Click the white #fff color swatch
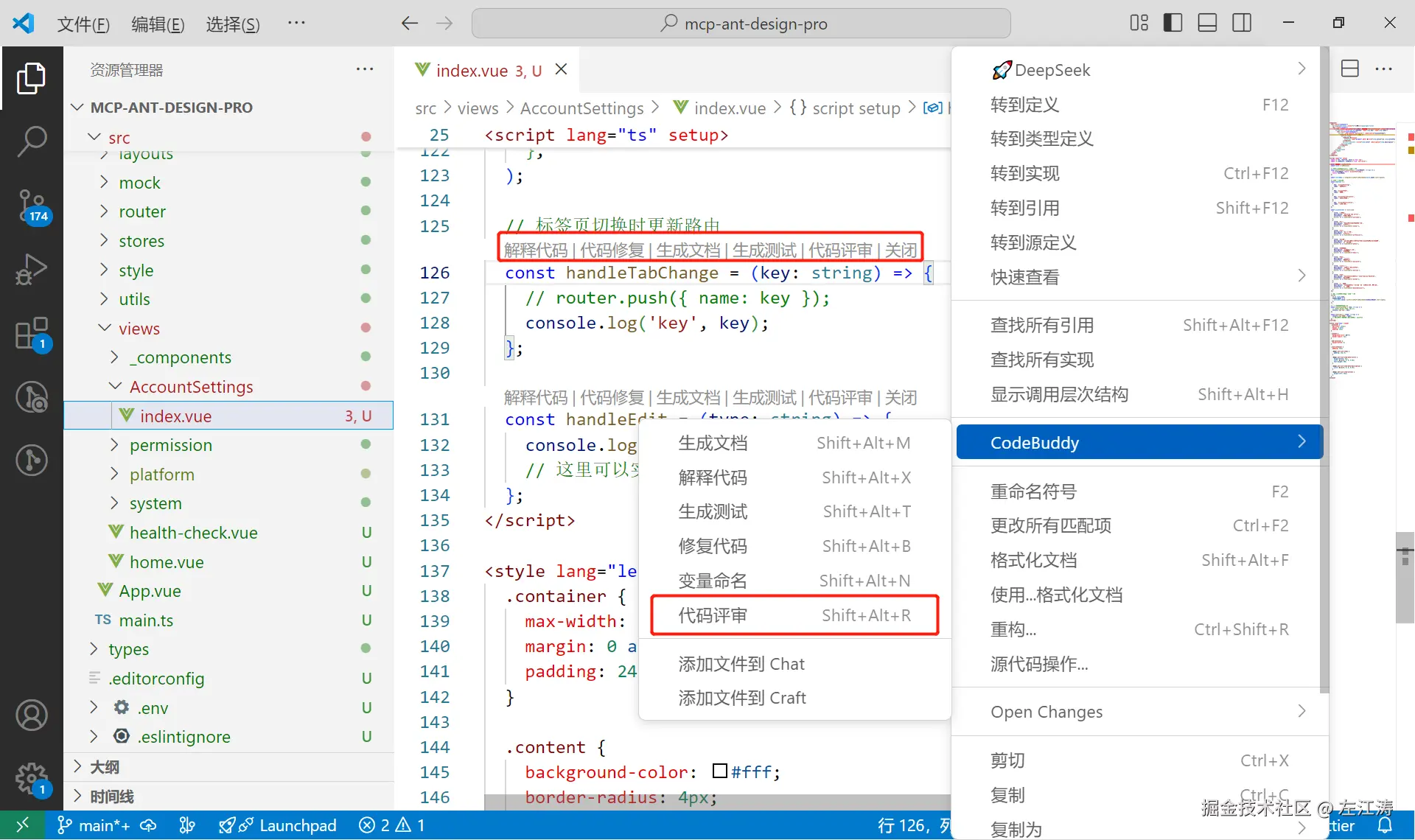 pos(720,771)
